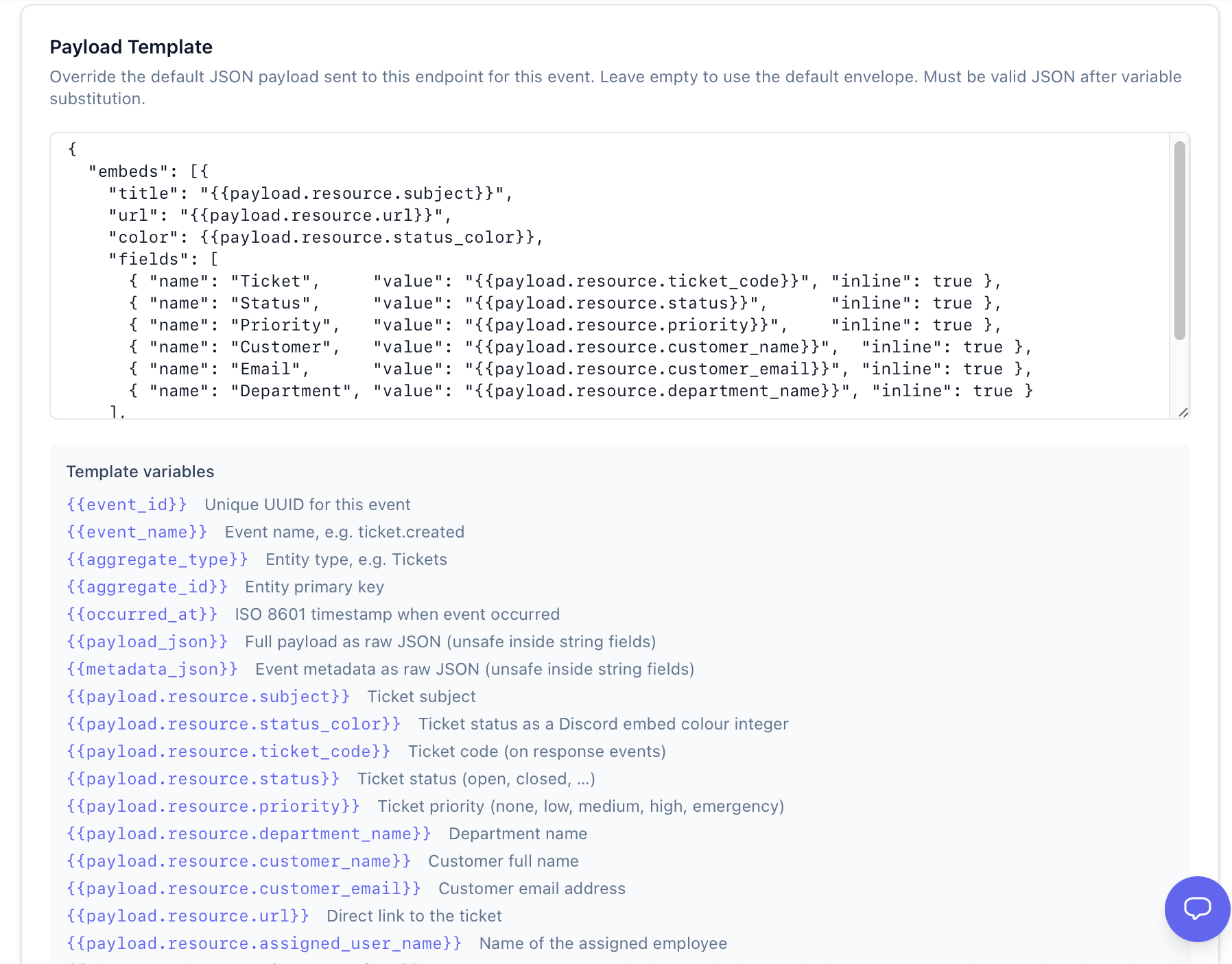Click the "embeds" line in the JSON editor
This screenshot has height=964, width=1232.
(148, 171)
